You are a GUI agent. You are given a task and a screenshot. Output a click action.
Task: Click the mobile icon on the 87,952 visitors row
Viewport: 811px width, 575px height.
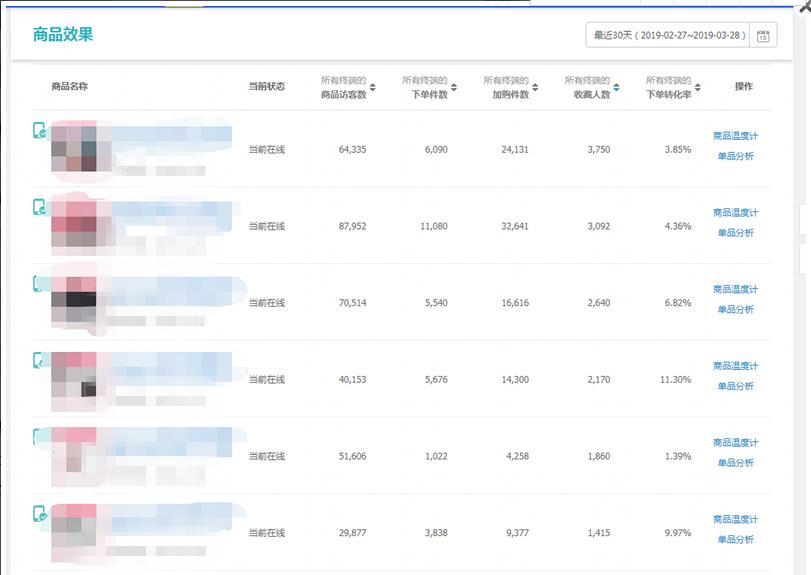40,207
